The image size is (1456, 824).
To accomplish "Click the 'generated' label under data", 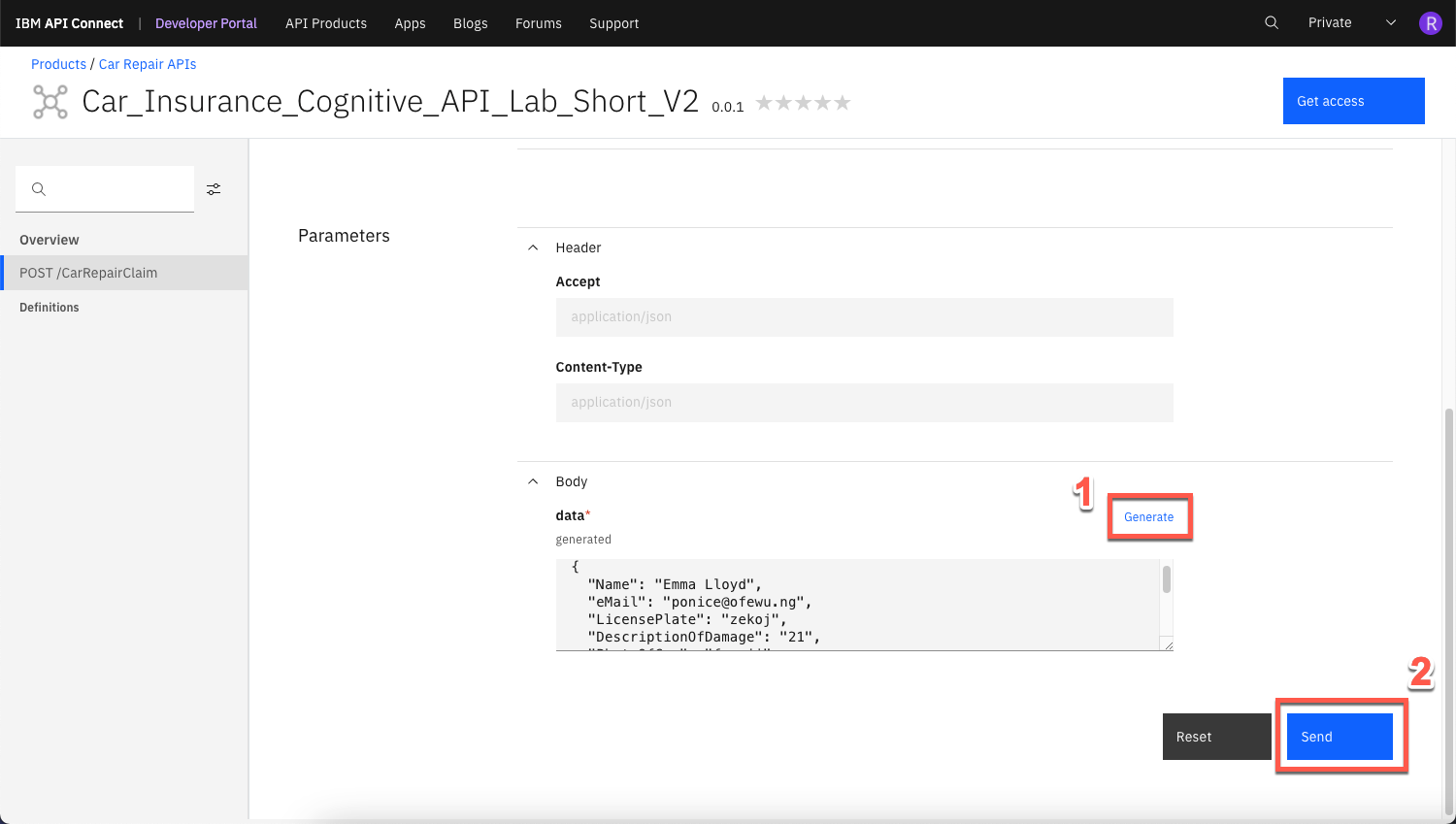I will pyautogui.click(x=583, y=540).
